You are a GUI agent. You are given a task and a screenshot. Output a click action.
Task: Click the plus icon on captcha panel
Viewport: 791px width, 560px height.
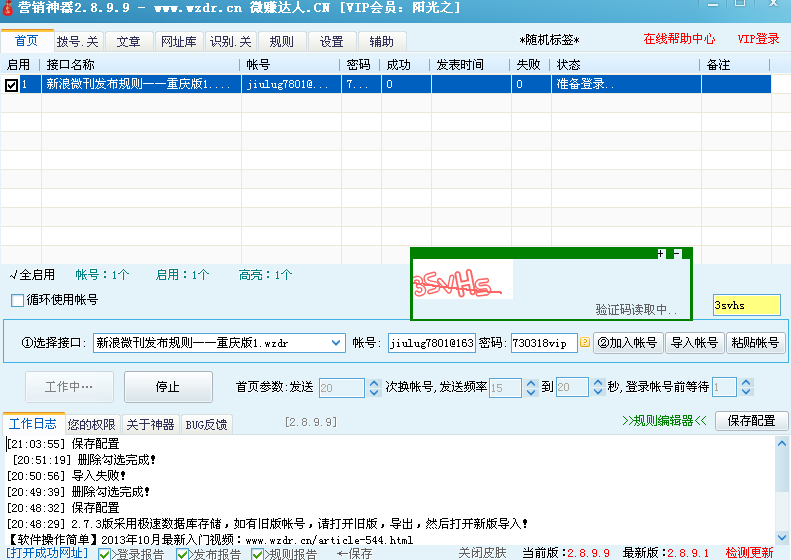coord(660,254)
